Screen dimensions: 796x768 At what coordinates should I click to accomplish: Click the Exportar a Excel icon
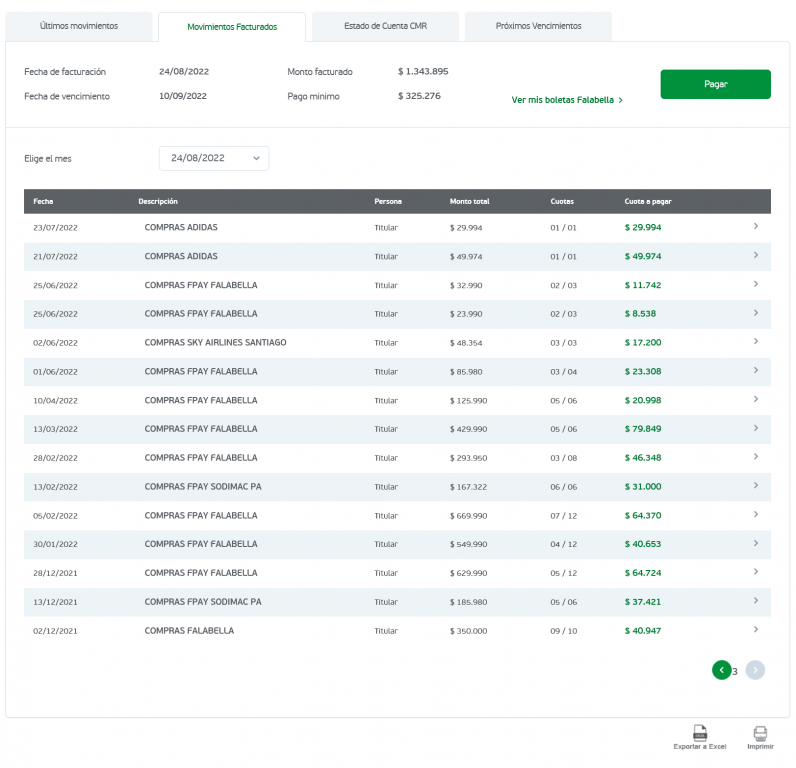point(700,733)
